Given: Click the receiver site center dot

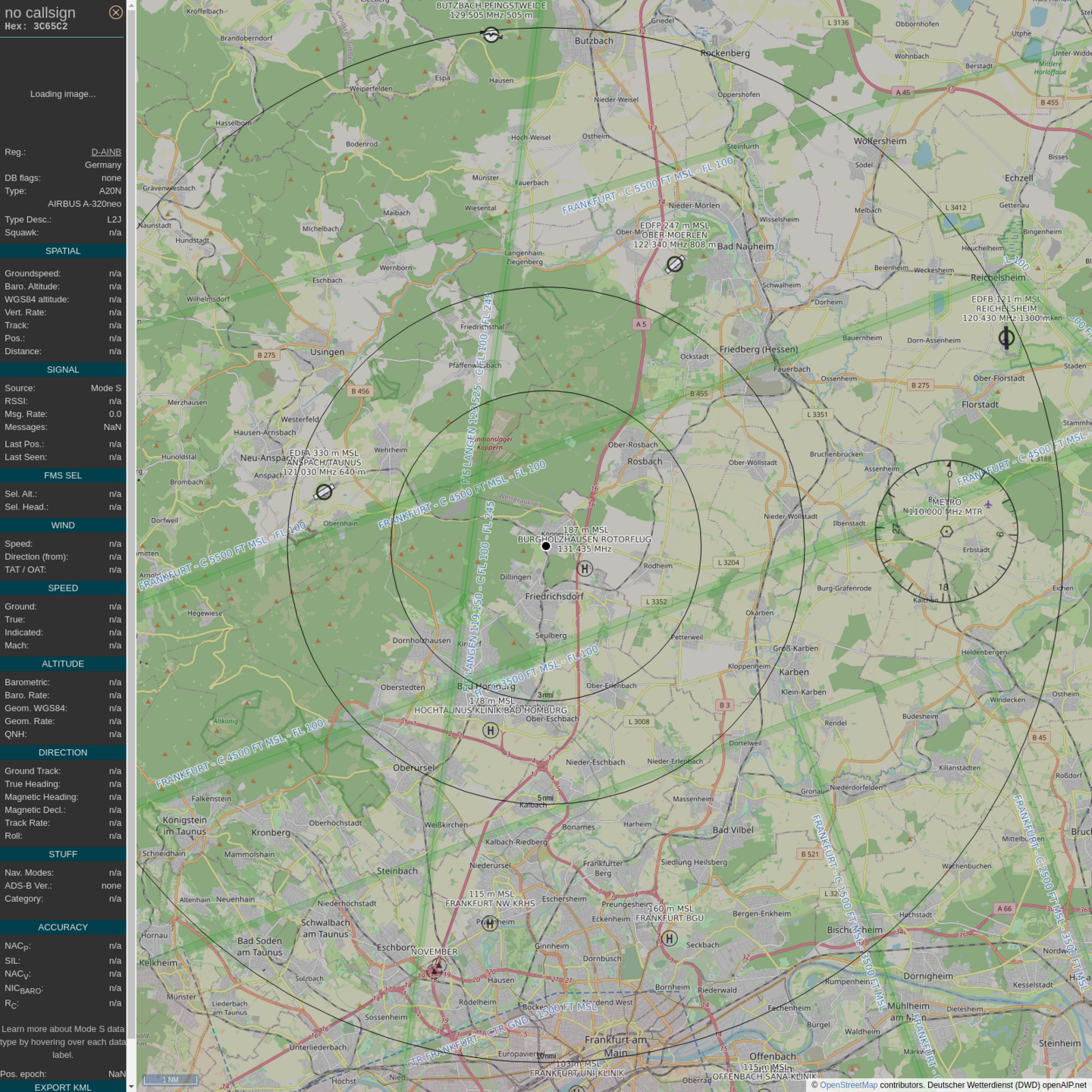Looking at the screenshot, I should click(x=546, y=546).
